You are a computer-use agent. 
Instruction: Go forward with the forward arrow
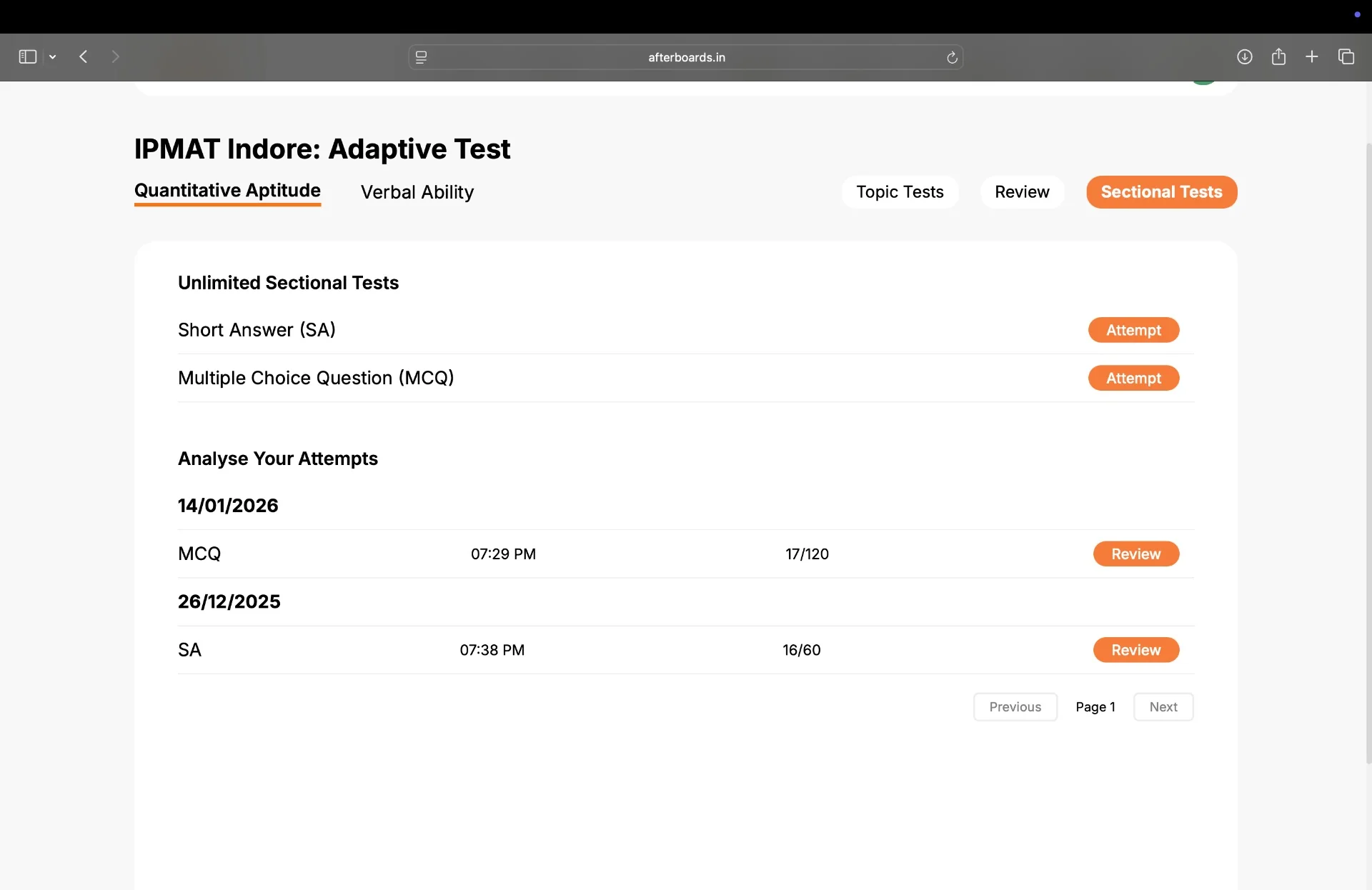tap(115, 56)
